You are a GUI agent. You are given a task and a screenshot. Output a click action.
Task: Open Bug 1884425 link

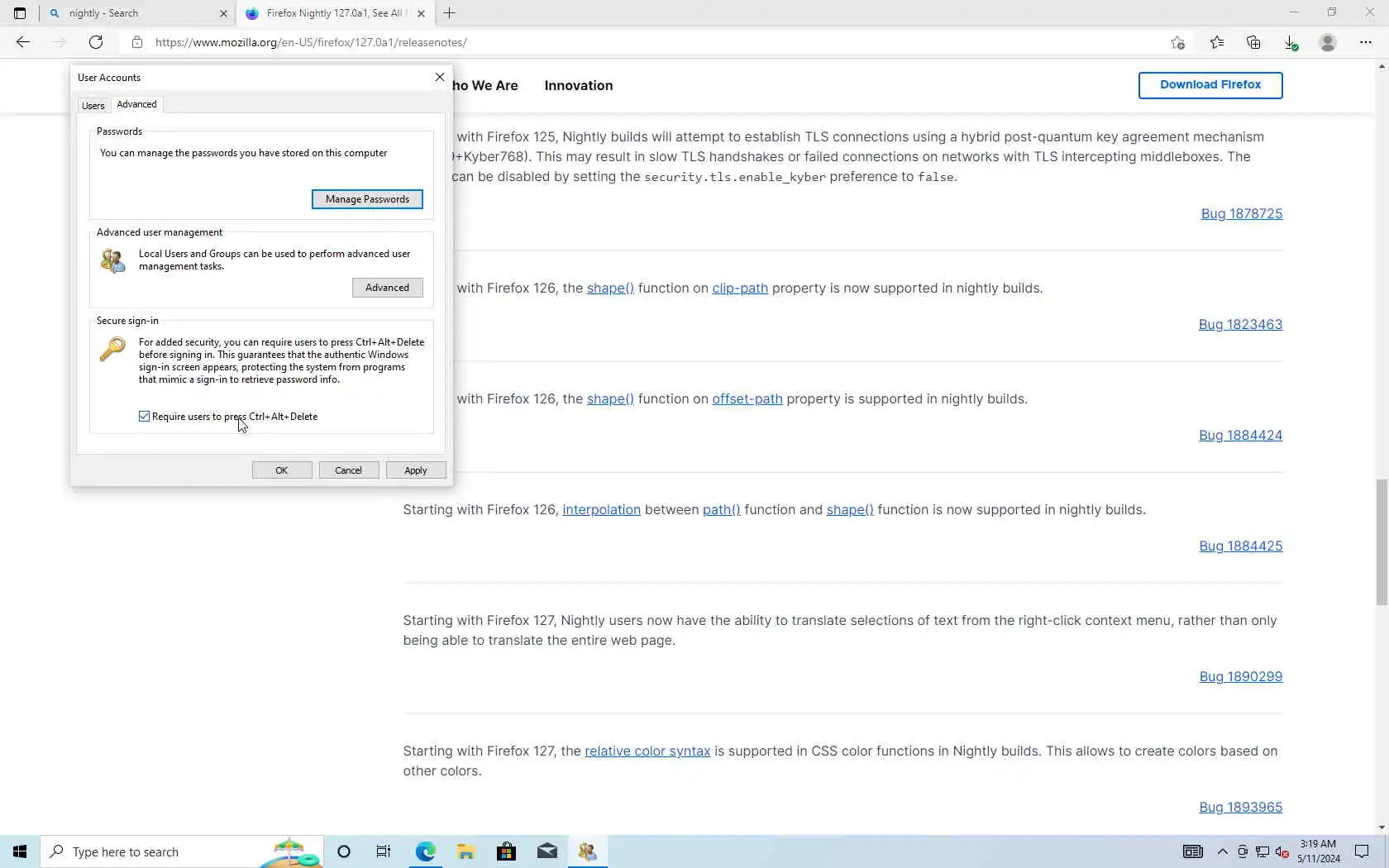[x=1240, y=546]
